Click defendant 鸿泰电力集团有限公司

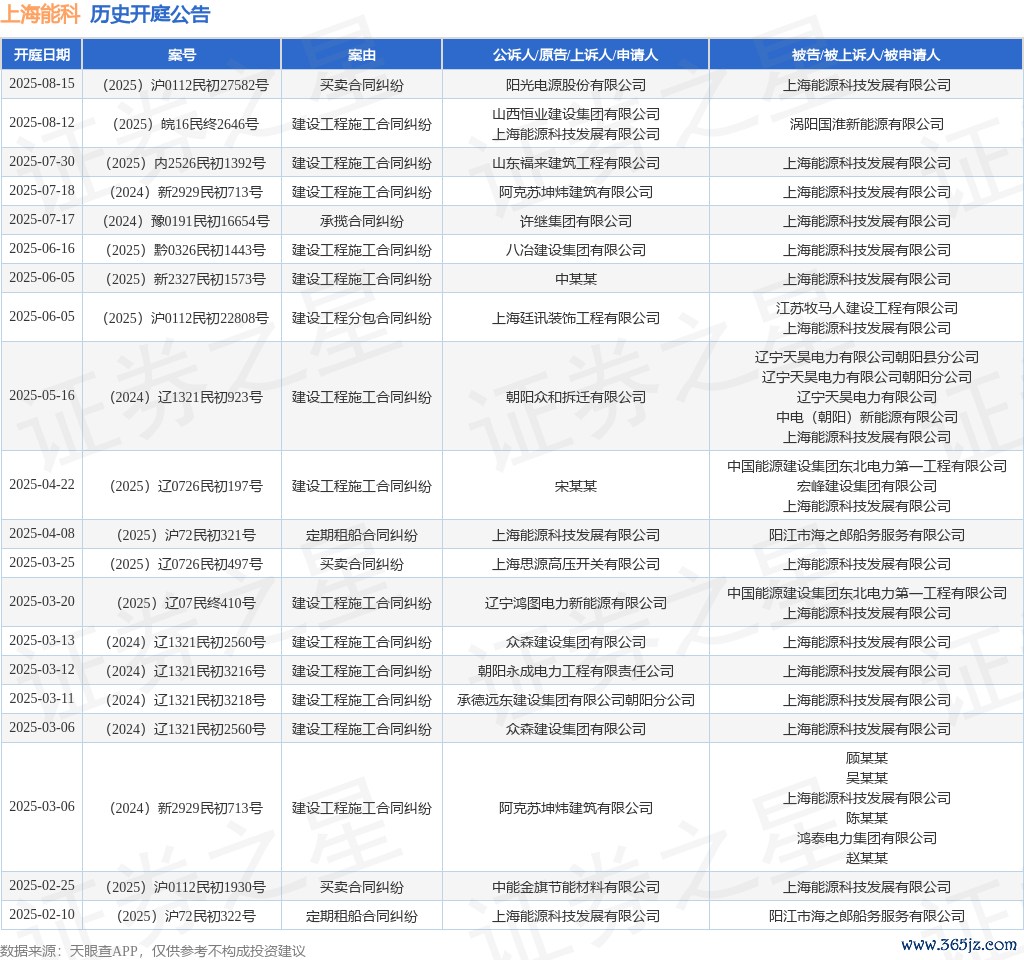[866, 838]
